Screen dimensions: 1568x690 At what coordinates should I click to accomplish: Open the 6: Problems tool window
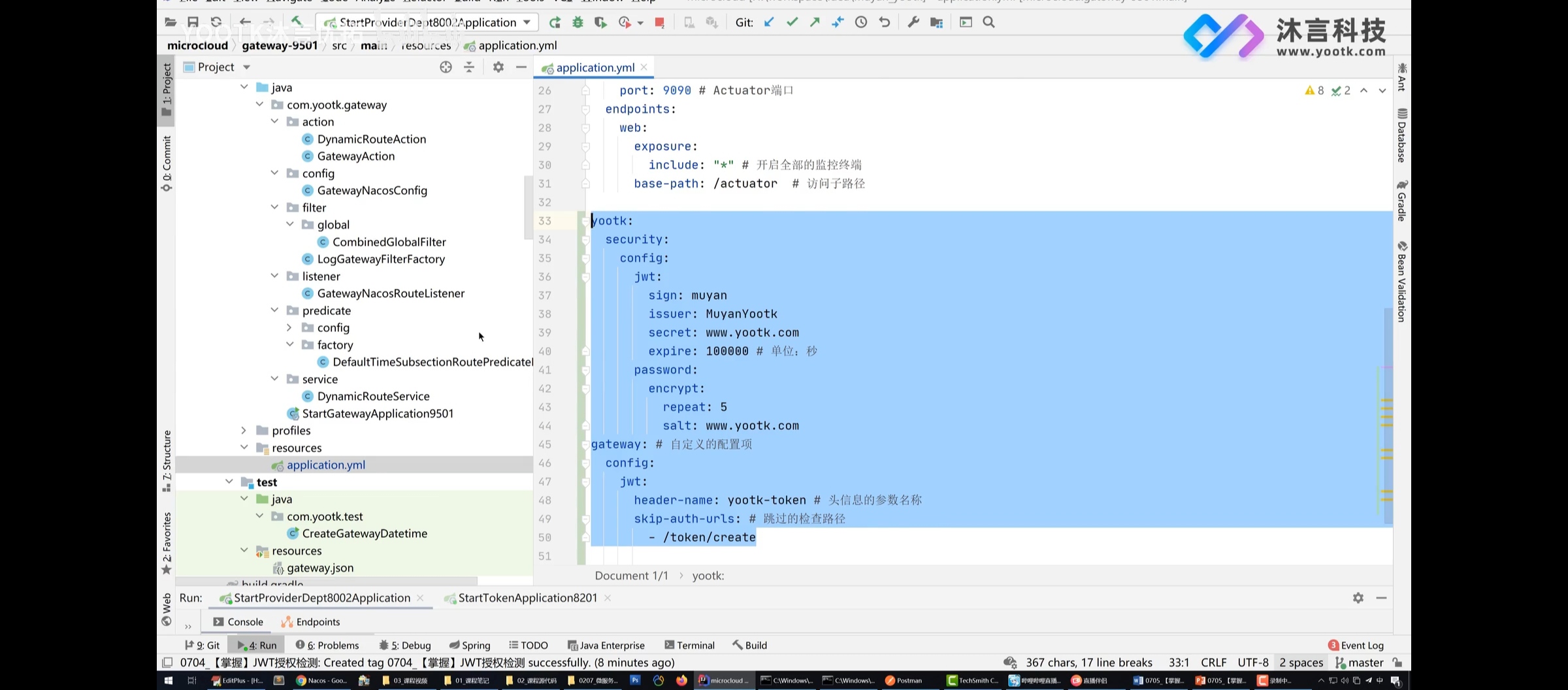[x=327, y=645]
